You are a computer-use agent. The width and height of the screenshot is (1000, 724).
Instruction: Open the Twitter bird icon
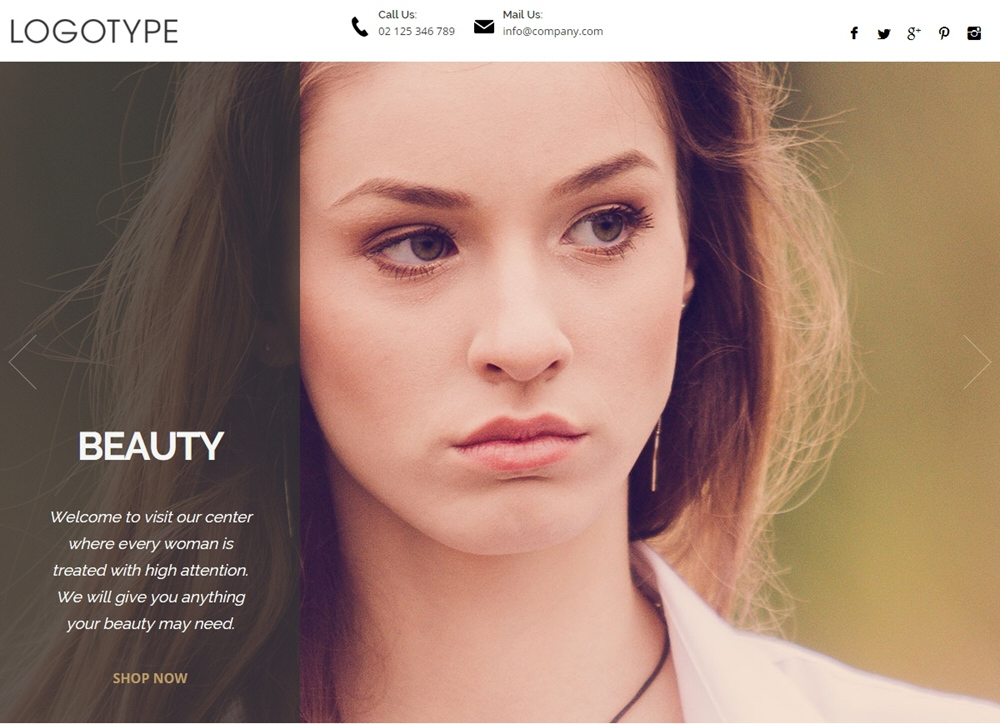(883, 34)
